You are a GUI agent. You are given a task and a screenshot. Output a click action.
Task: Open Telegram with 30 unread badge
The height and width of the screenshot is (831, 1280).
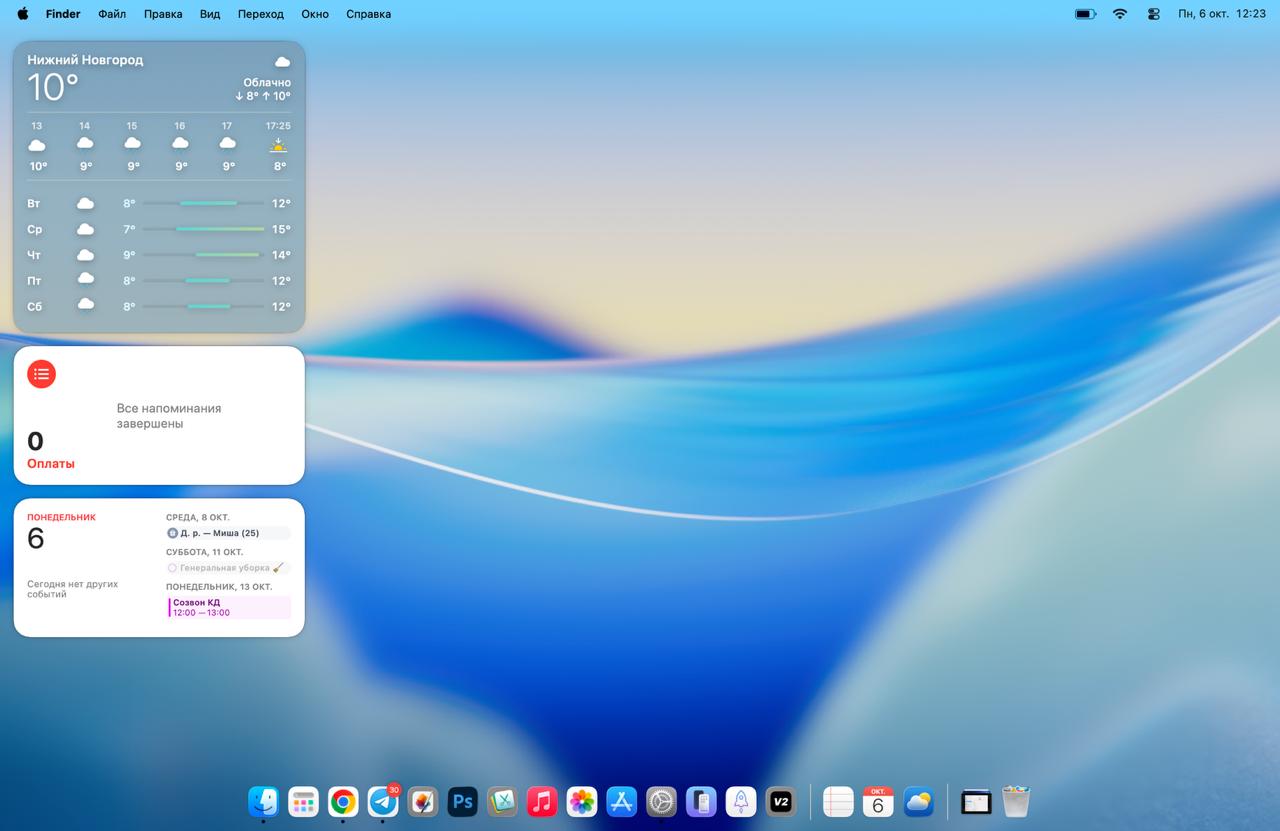[383, 802]
